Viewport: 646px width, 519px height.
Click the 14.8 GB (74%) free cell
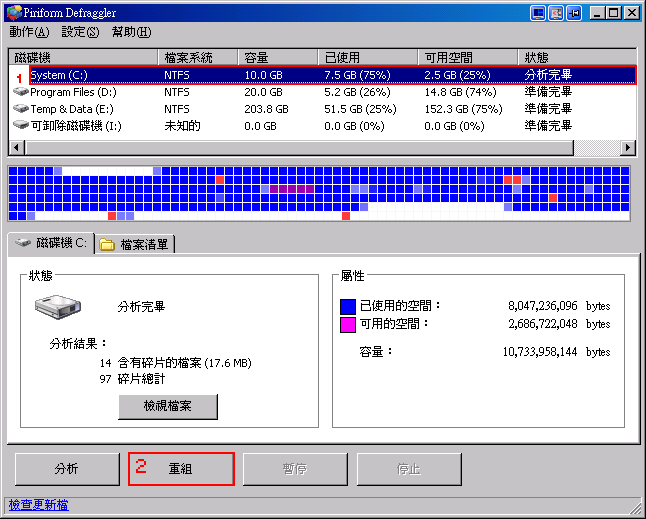click(x=461, y=92)
